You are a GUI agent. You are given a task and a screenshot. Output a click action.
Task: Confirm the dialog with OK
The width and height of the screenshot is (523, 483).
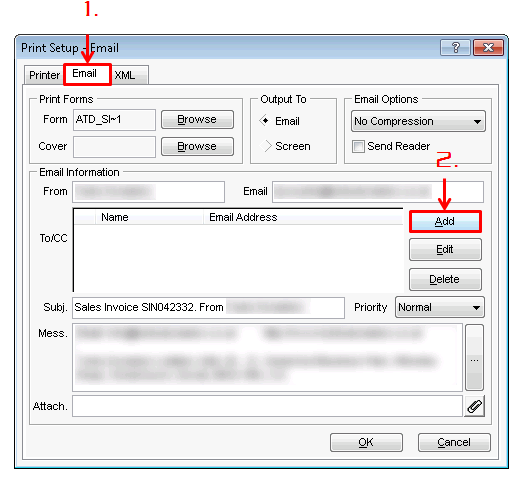[366, 442]
